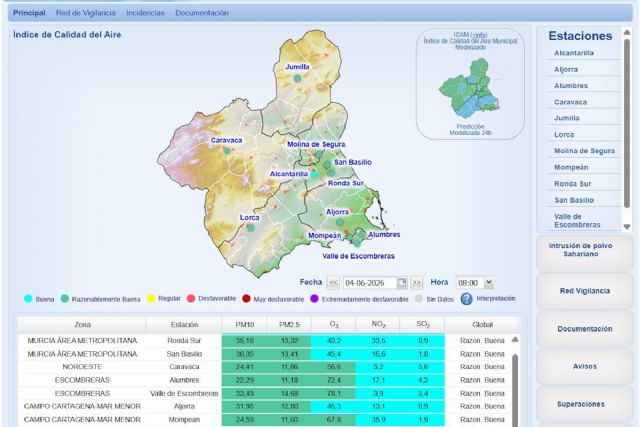The height and width of the screenshot is (427, 640).
Task: Go to next date with >> button
Action: pyautogui.click(x=417, y=282)
